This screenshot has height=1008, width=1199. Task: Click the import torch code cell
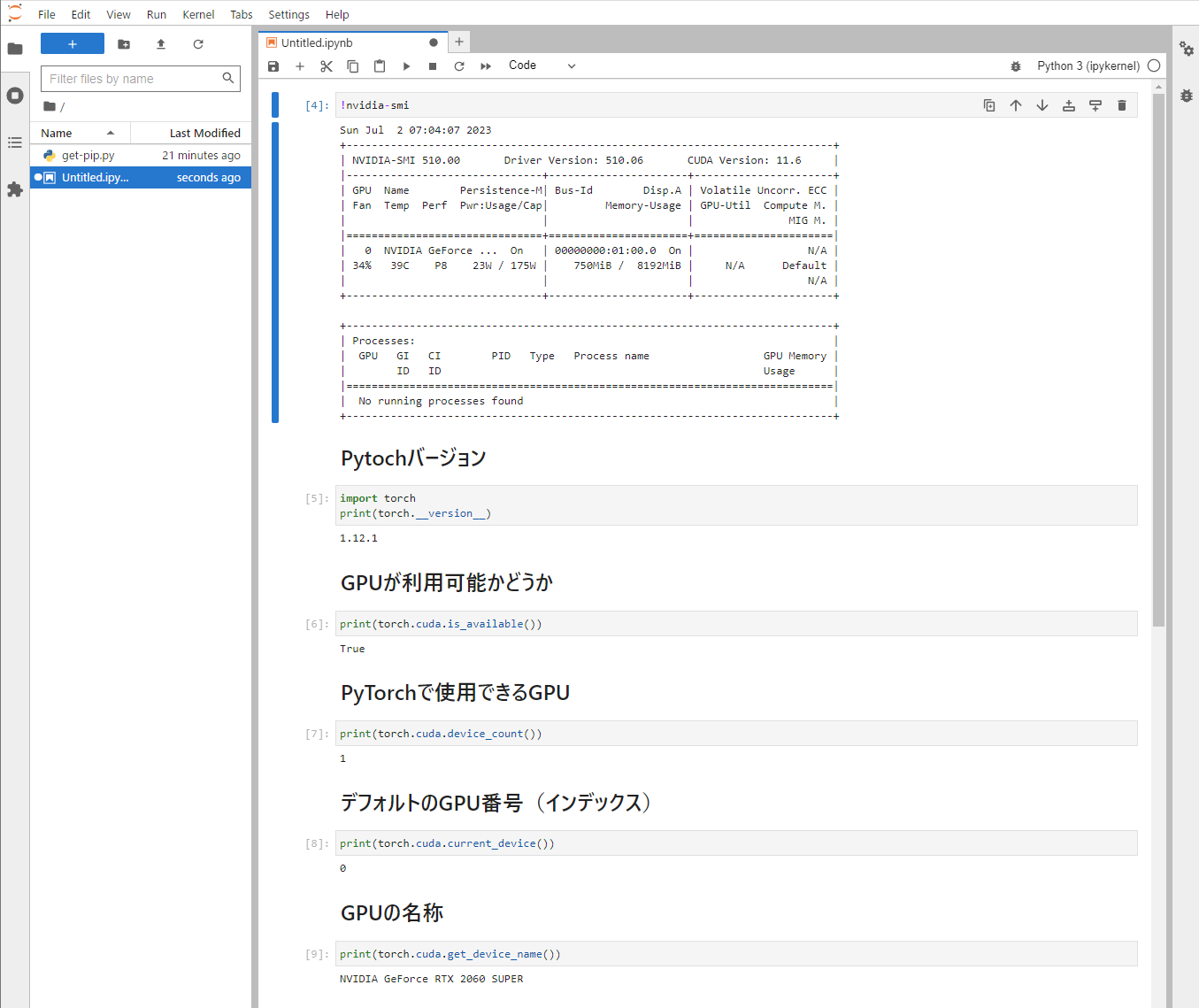pyautogui.click(x=736, y=505)
